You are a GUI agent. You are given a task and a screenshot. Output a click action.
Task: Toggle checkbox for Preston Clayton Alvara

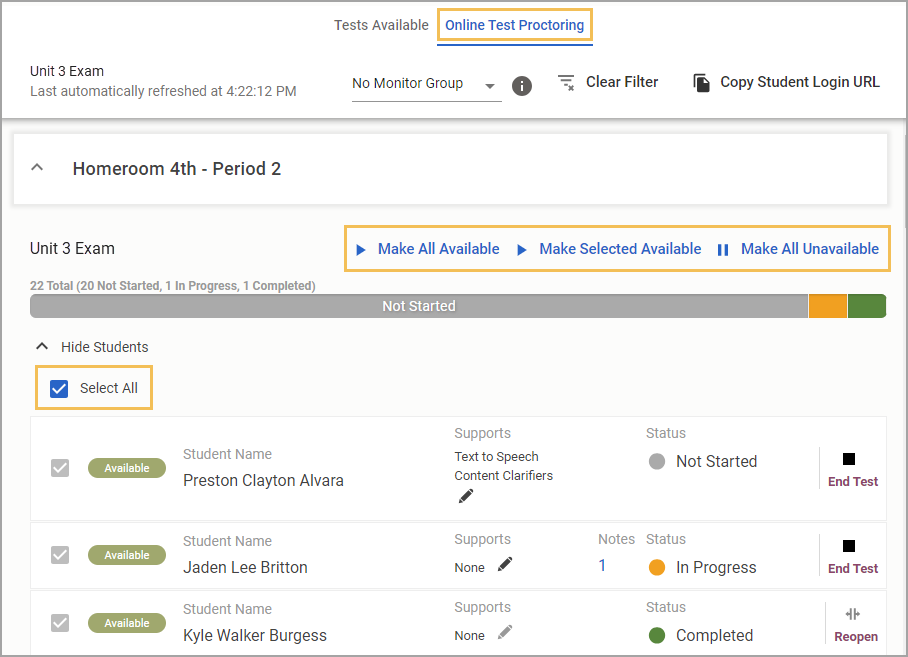(x=60, y=468)
